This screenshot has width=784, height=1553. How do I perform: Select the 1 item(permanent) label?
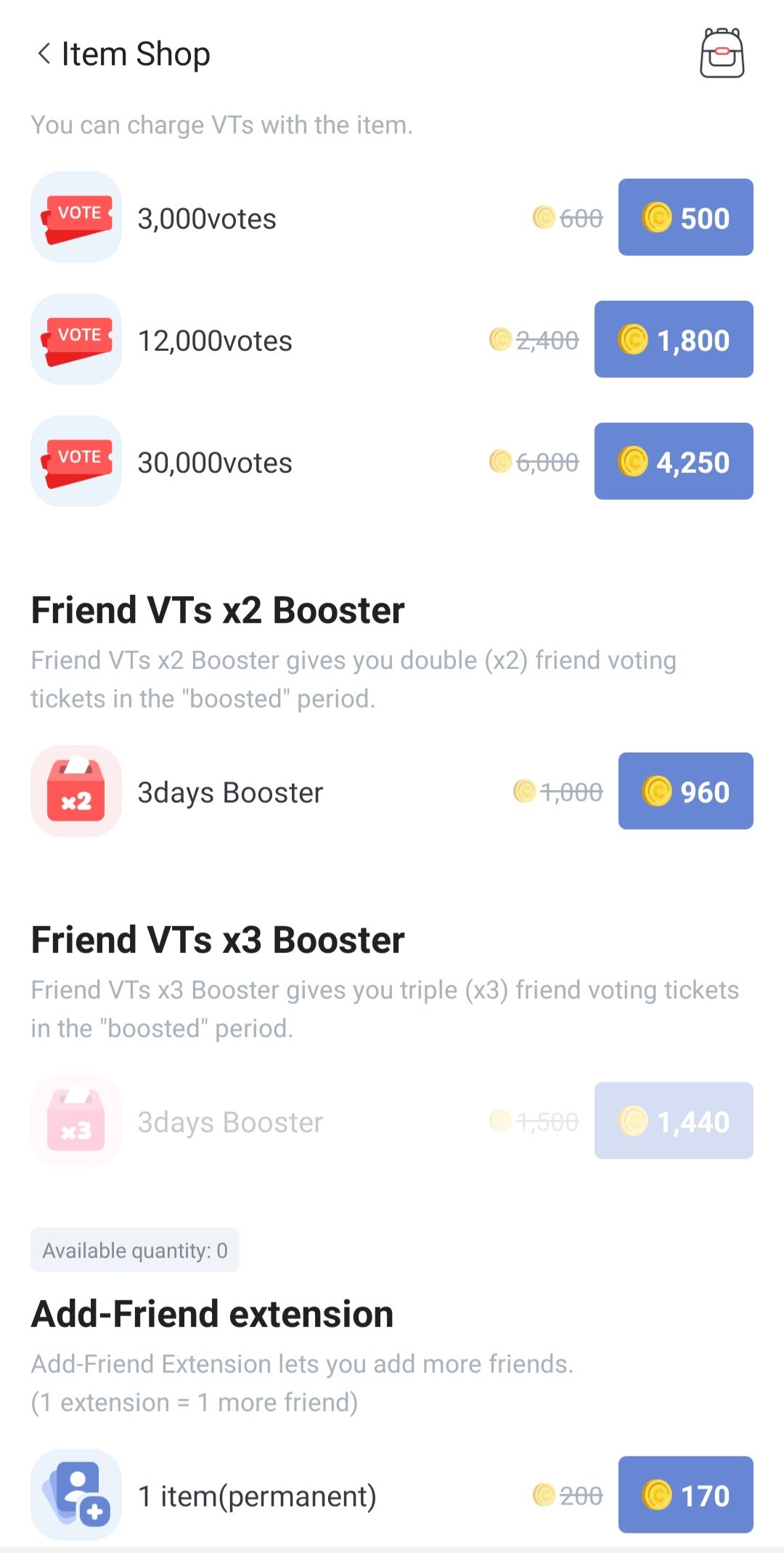click(257, 1496)
